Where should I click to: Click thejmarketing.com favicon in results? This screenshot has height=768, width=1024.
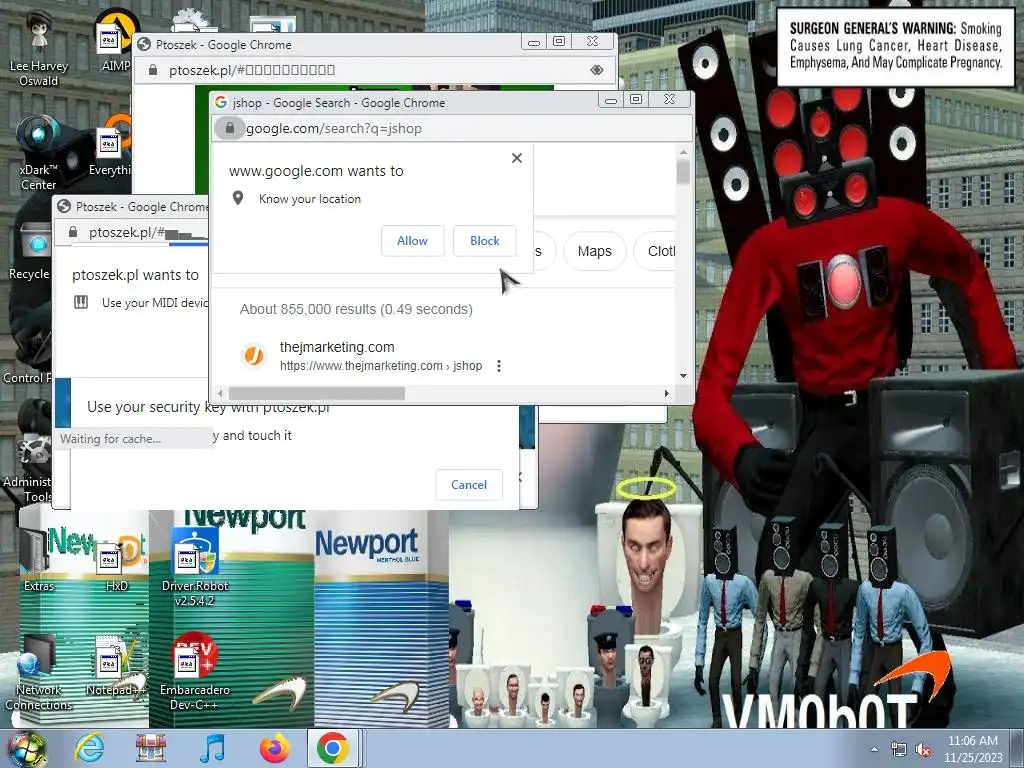click(x=253, y=355)
